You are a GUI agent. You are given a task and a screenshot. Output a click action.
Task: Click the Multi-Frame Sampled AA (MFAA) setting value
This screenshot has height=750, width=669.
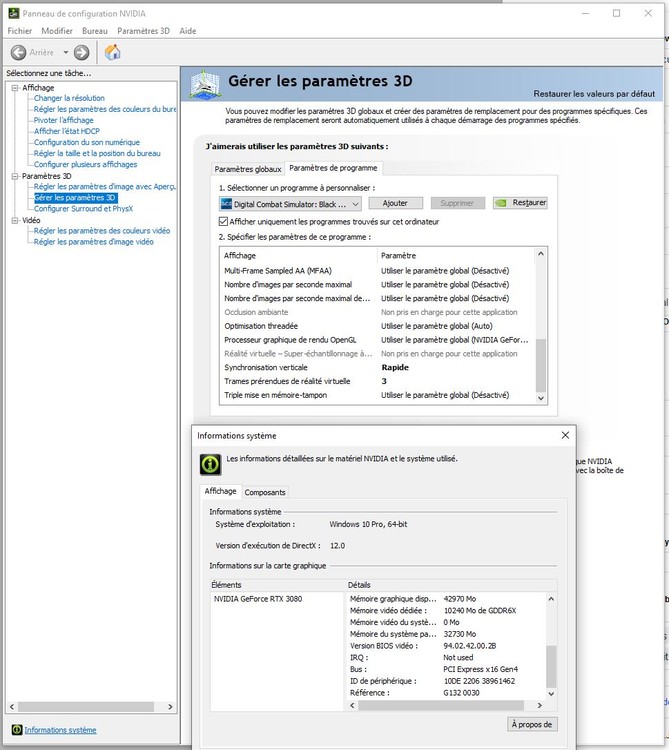pos(445,271)
